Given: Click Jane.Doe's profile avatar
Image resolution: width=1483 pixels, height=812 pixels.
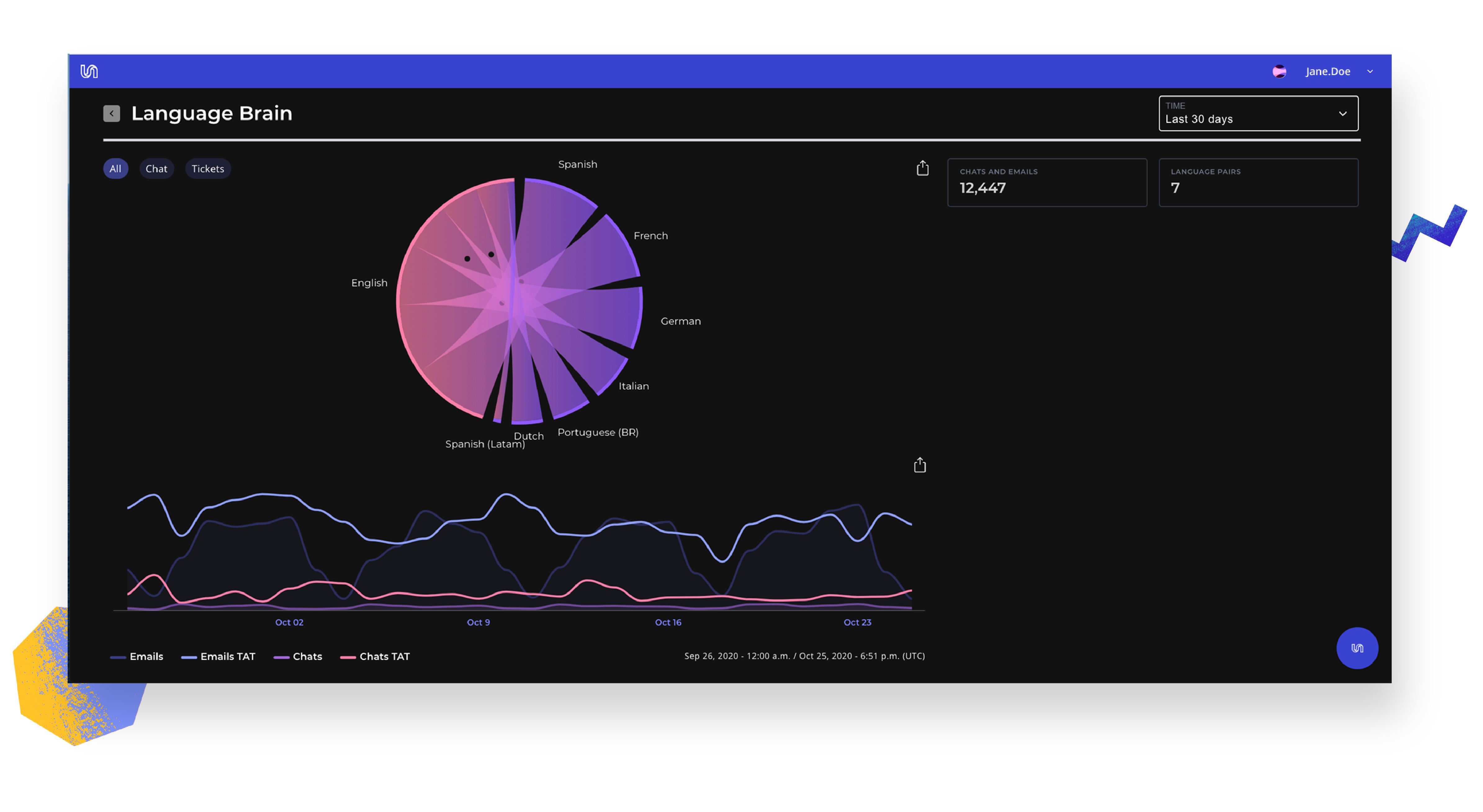Looking at the screenshot, I should 1279,71.
